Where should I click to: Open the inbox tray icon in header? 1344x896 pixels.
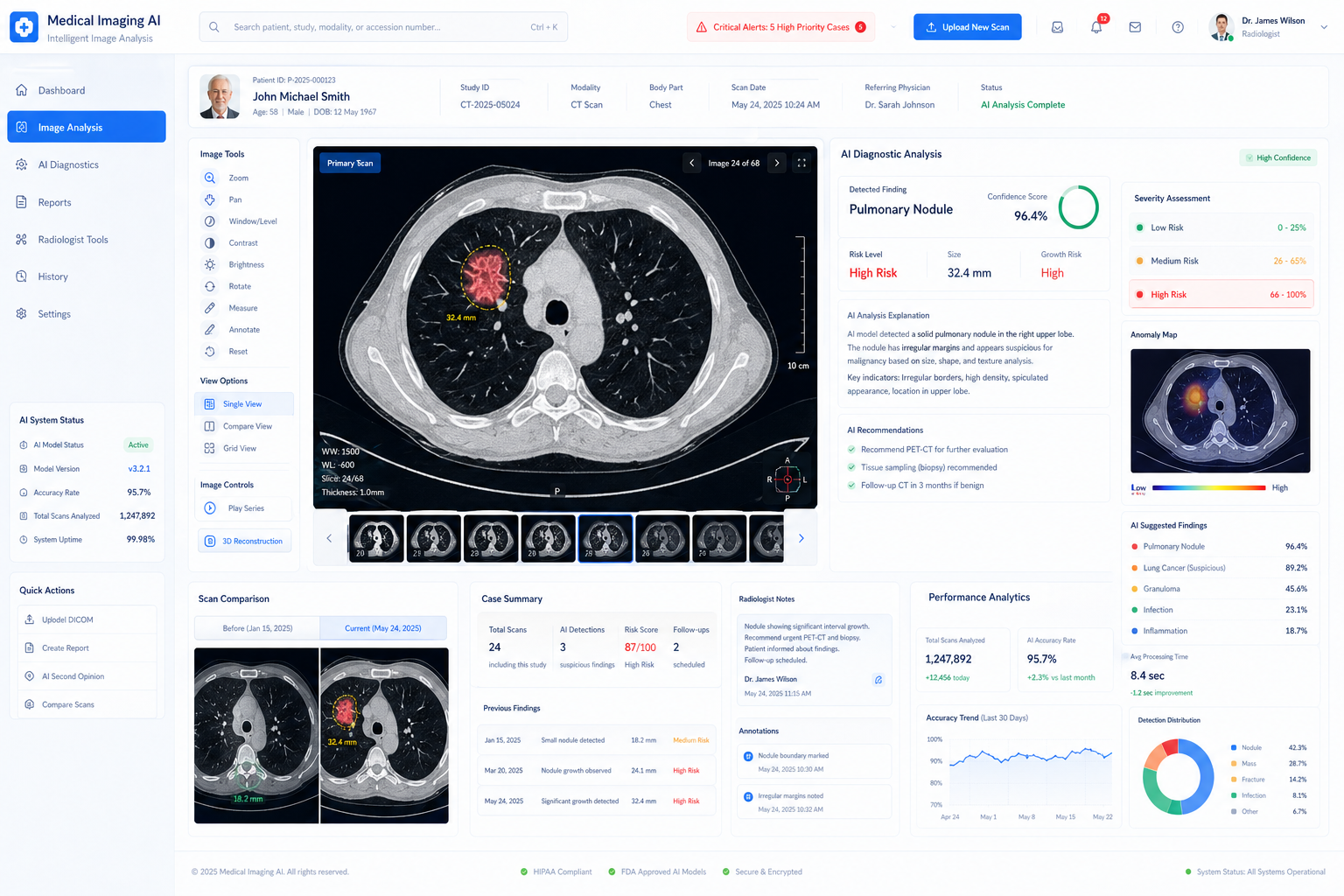point(1057,27)
